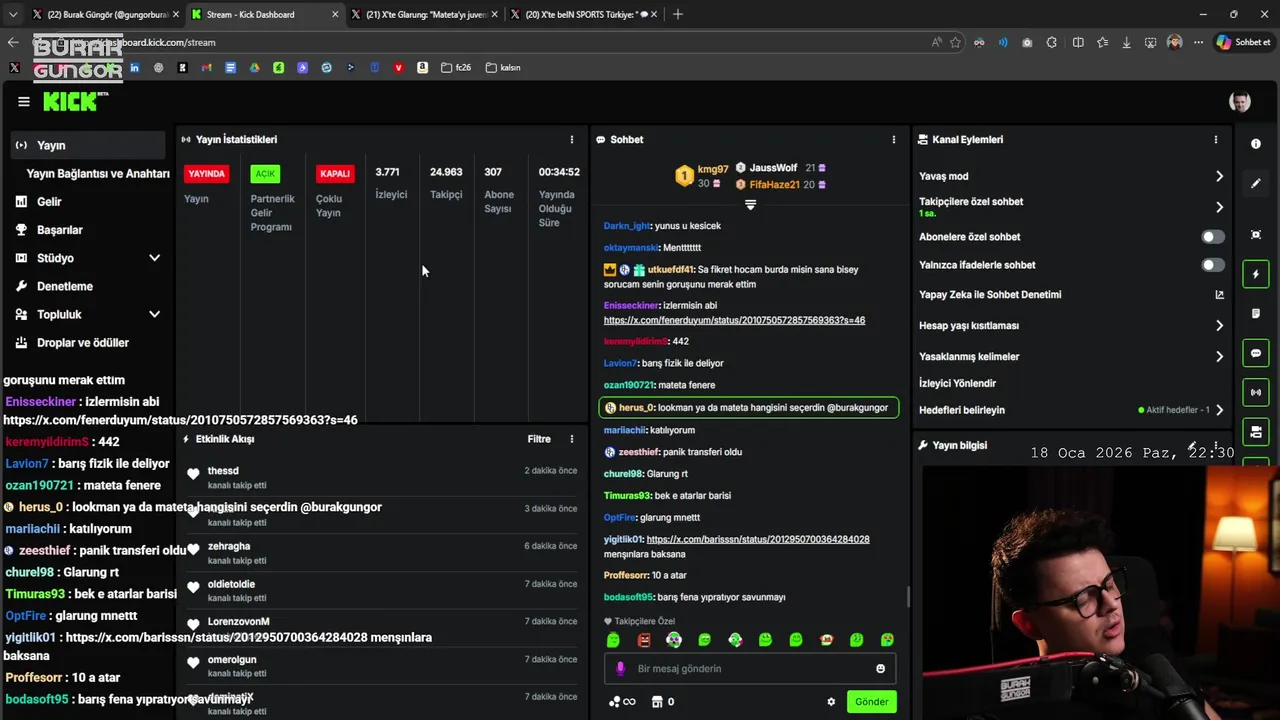
Task: Open chat settings gear icon
Action: point(831,702)
